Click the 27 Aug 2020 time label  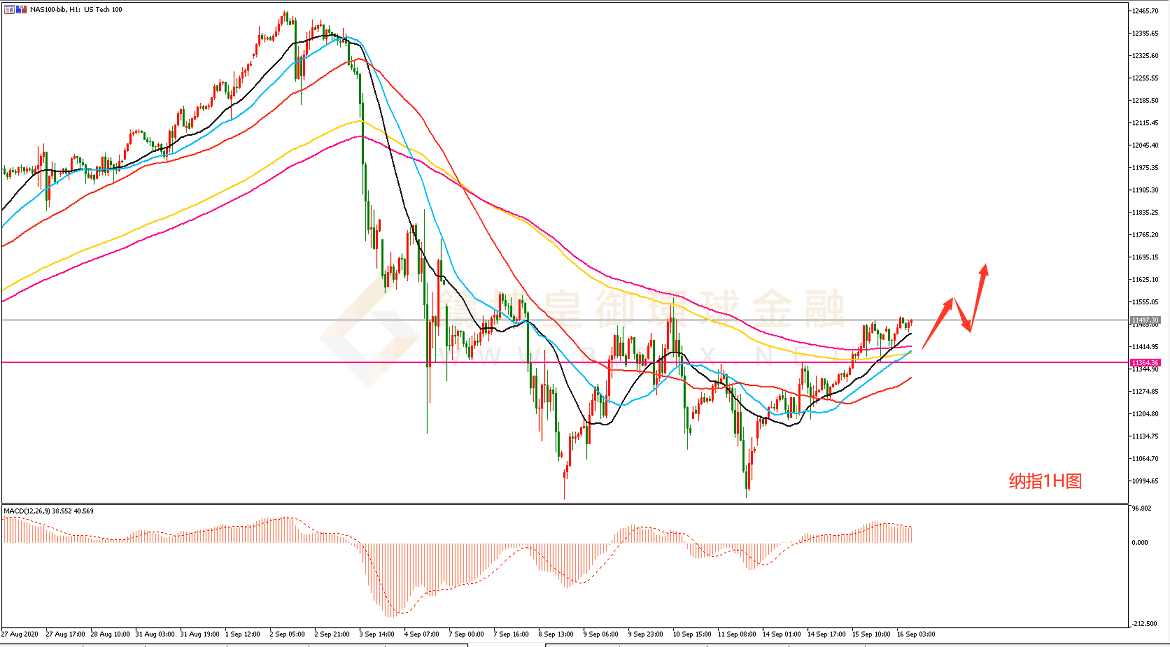coord(21,634)
